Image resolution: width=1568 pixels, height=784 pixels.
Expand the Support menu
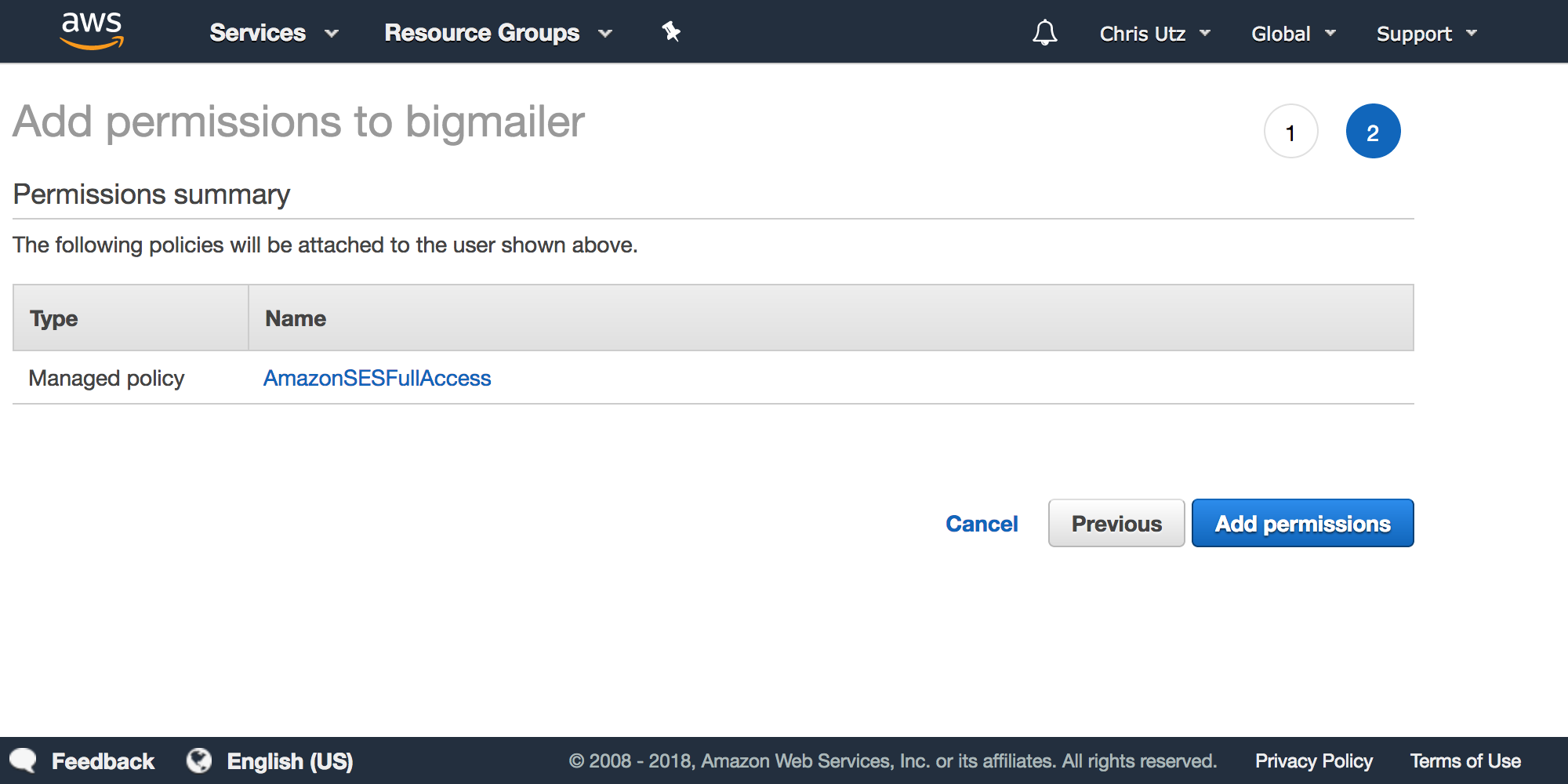[x=1427, y=34]
